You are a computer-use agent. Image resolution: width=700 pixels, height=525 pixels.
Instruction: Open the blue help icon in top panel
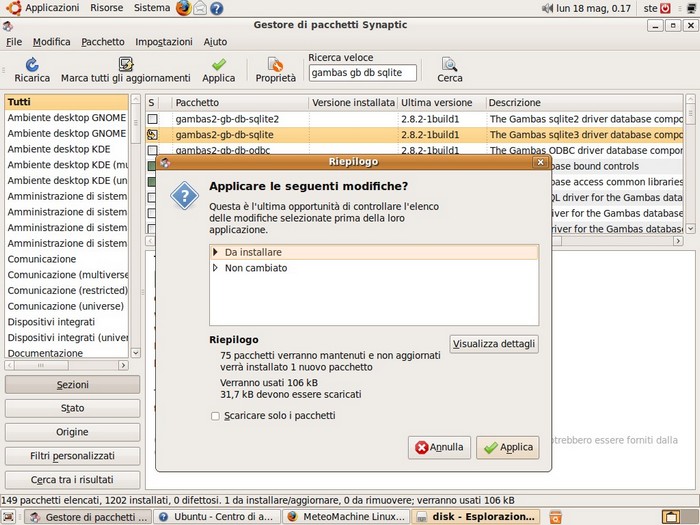[x=217, y=8]
